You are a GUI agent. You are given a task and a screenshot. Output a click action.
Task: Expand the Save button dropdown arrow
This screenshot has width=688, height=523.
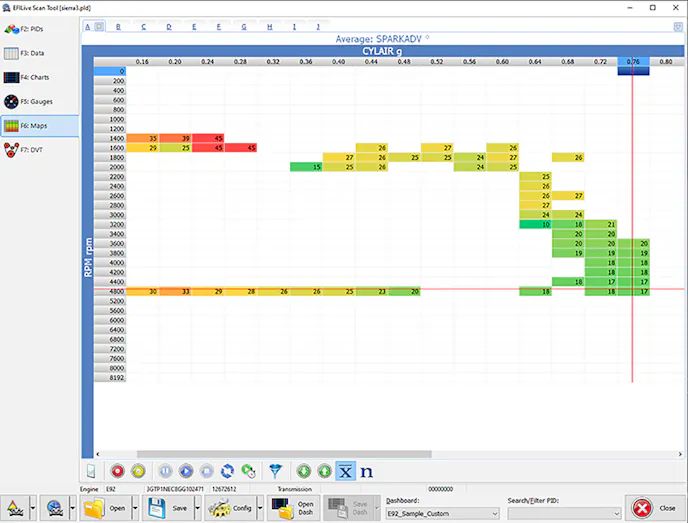[x=197, y=508]
